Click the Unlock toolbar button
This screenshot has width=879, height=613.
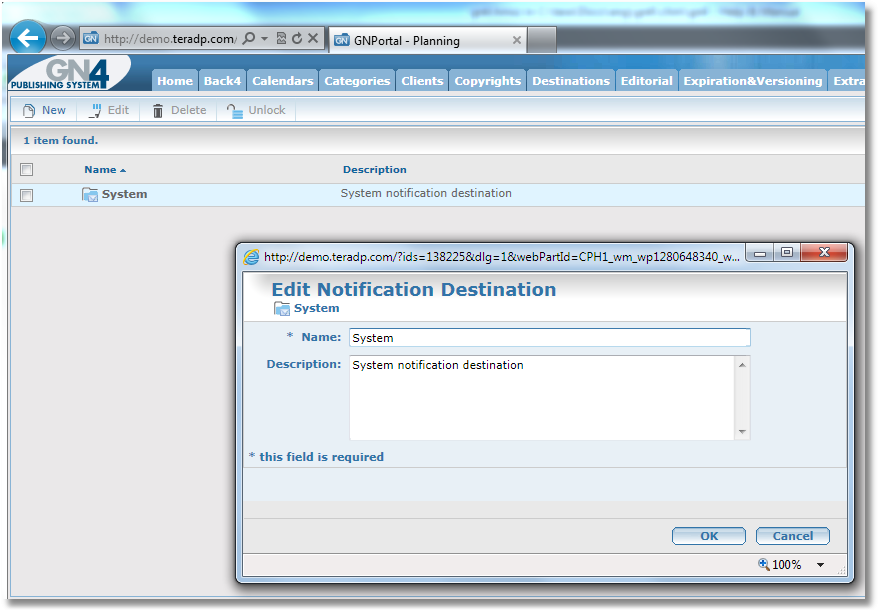[x=256, y=110]
